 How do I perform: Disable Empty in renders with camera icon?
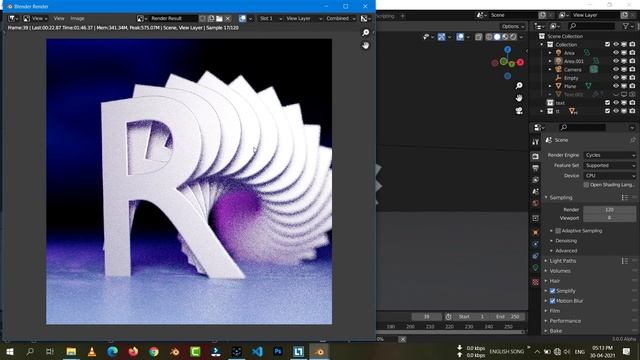point(632,78)
